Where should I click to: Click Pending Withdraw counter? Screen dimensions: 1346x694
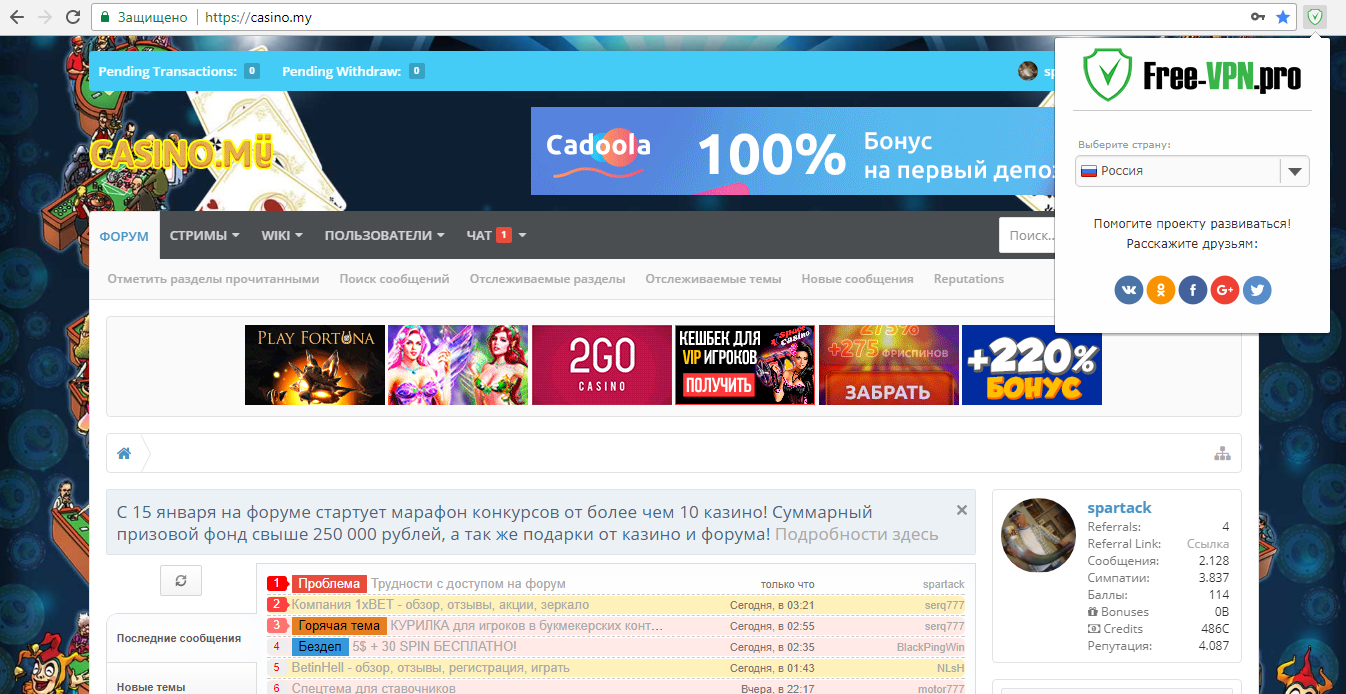point(416,71)
